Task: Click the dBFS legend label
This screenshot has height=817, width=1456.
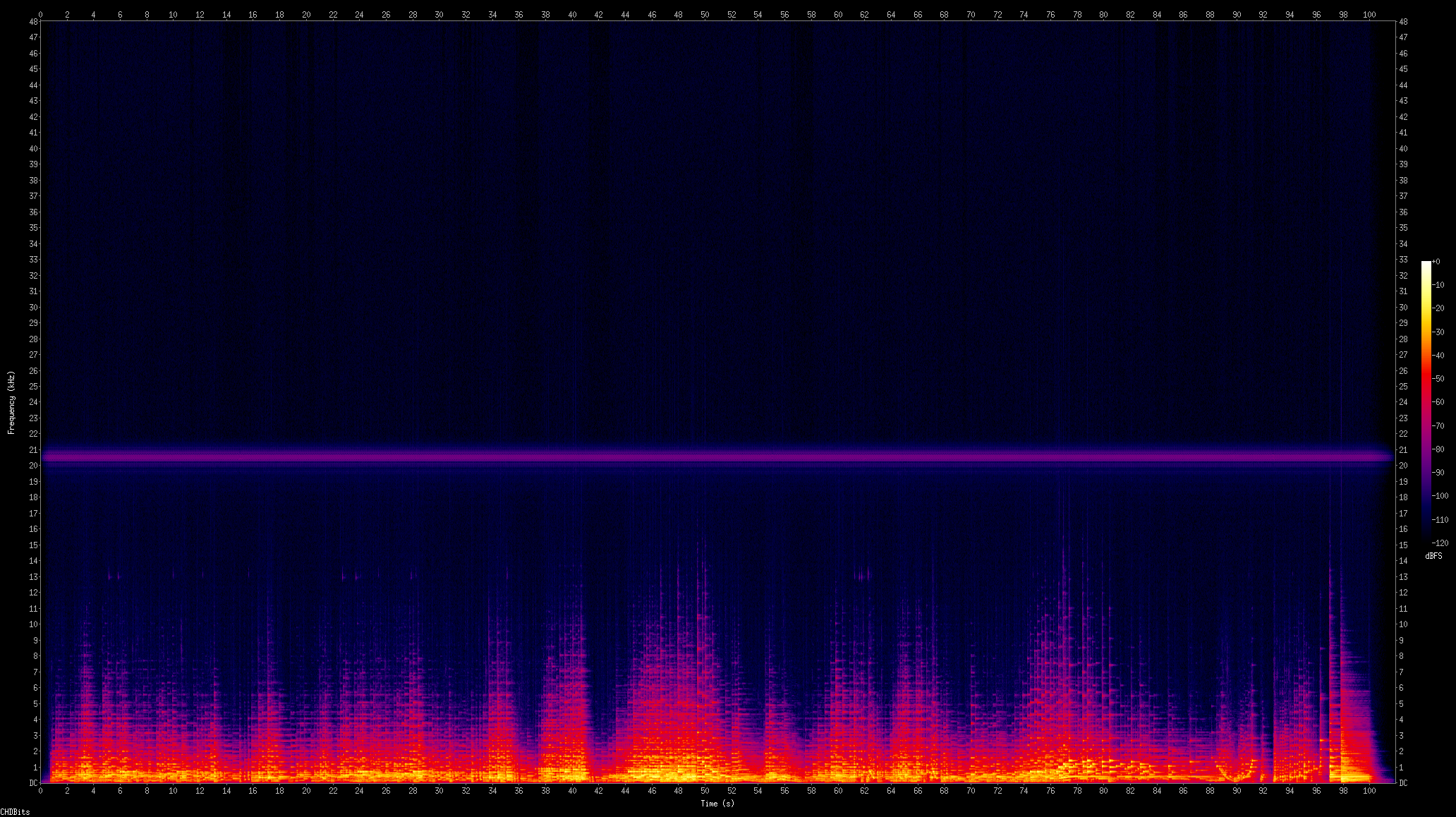Action: tap(1433, 556)
